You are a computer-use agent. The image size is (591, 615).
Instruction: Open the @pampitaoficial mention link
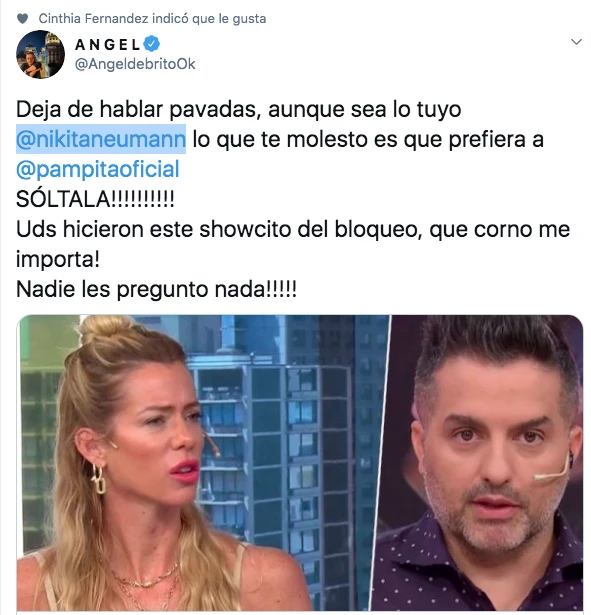tap(98, 169)
